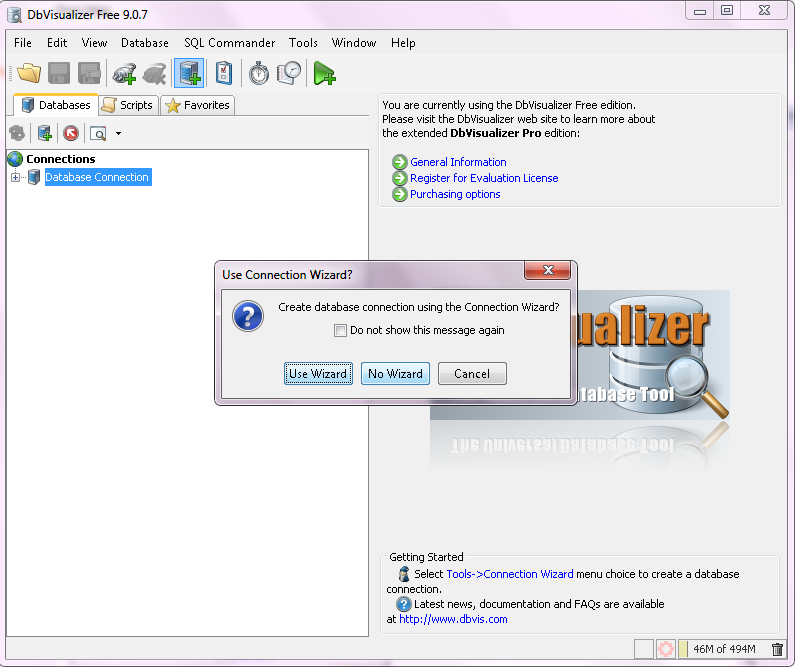Open the SQL Commander menu

(x=230, y=43)
